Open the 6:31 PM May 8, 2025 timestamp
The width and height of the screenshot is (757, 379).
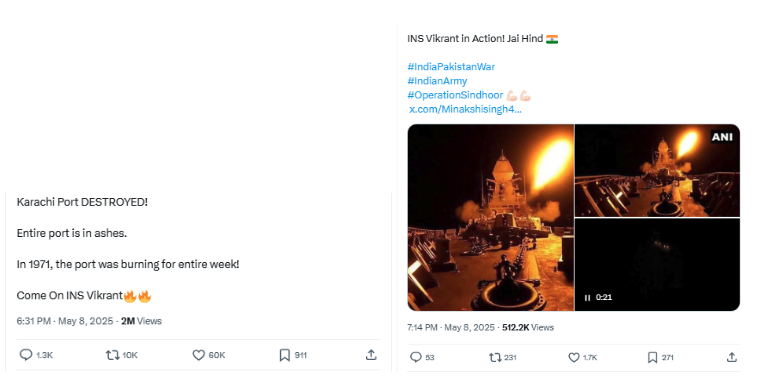[65, 321]
